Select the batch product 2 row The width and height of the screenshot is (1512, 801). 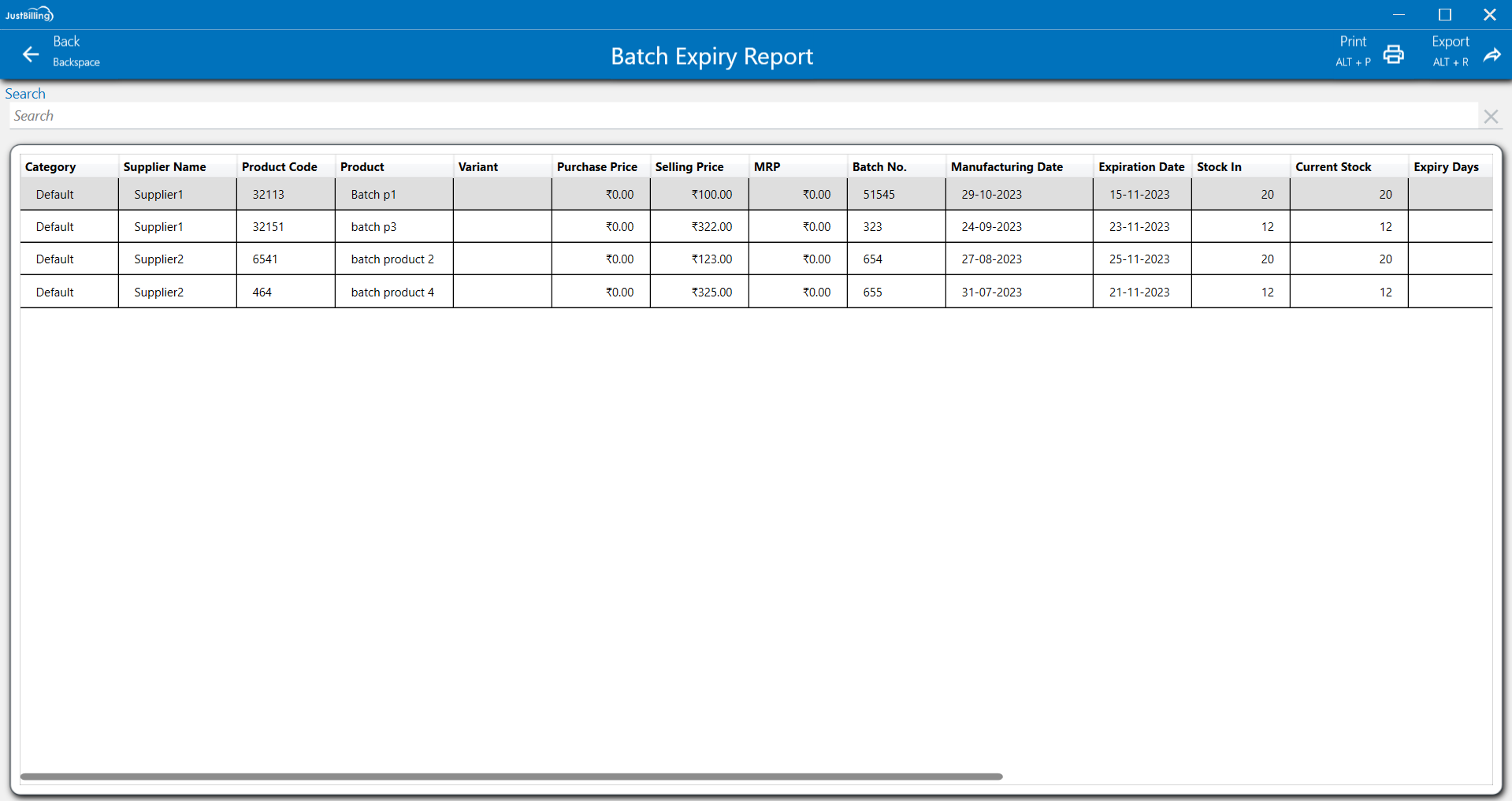click(392, 259)
